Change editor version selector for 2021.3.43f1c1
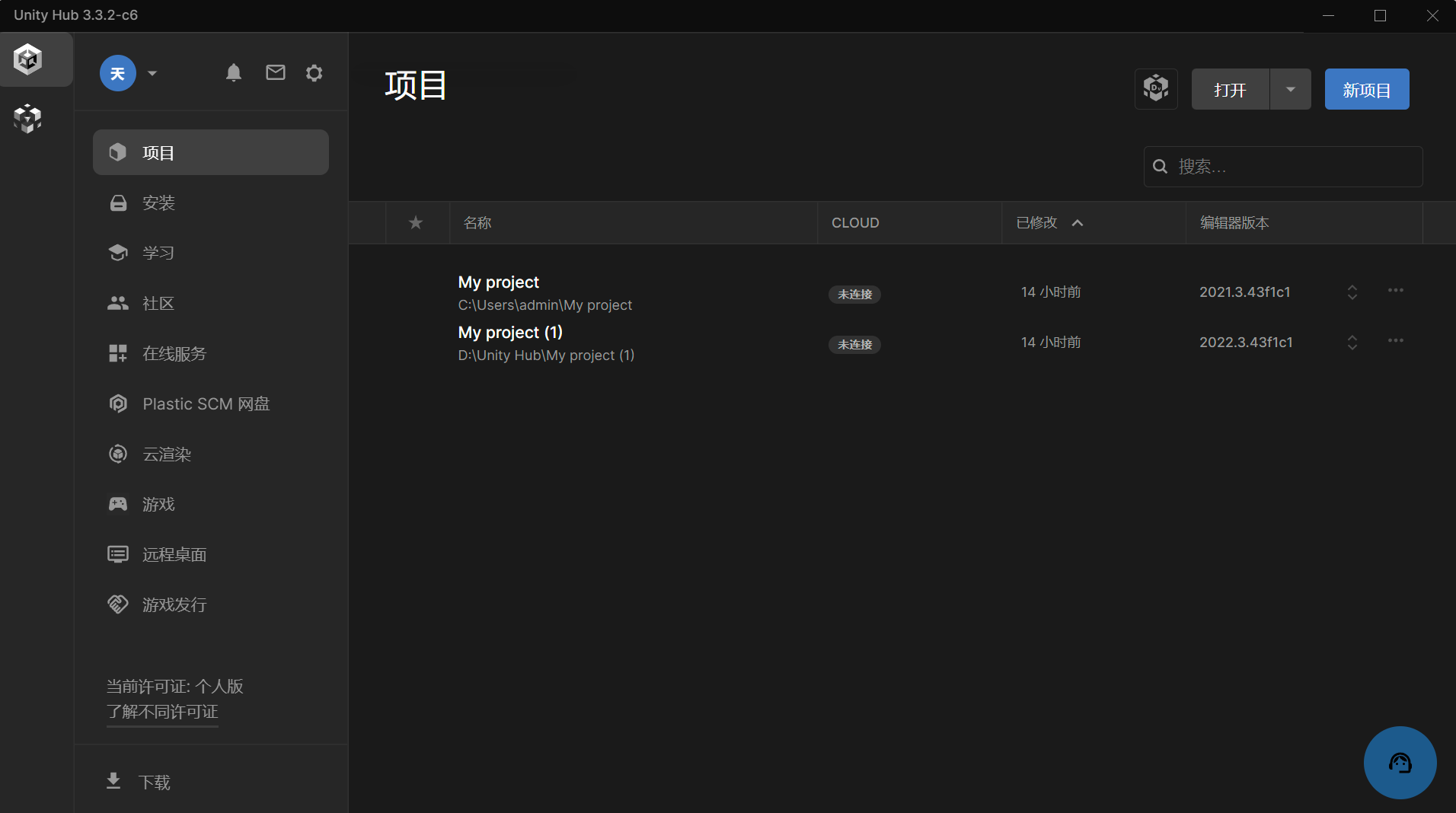The width and height of the screenshot is (1456, 813). (1352, 292)
